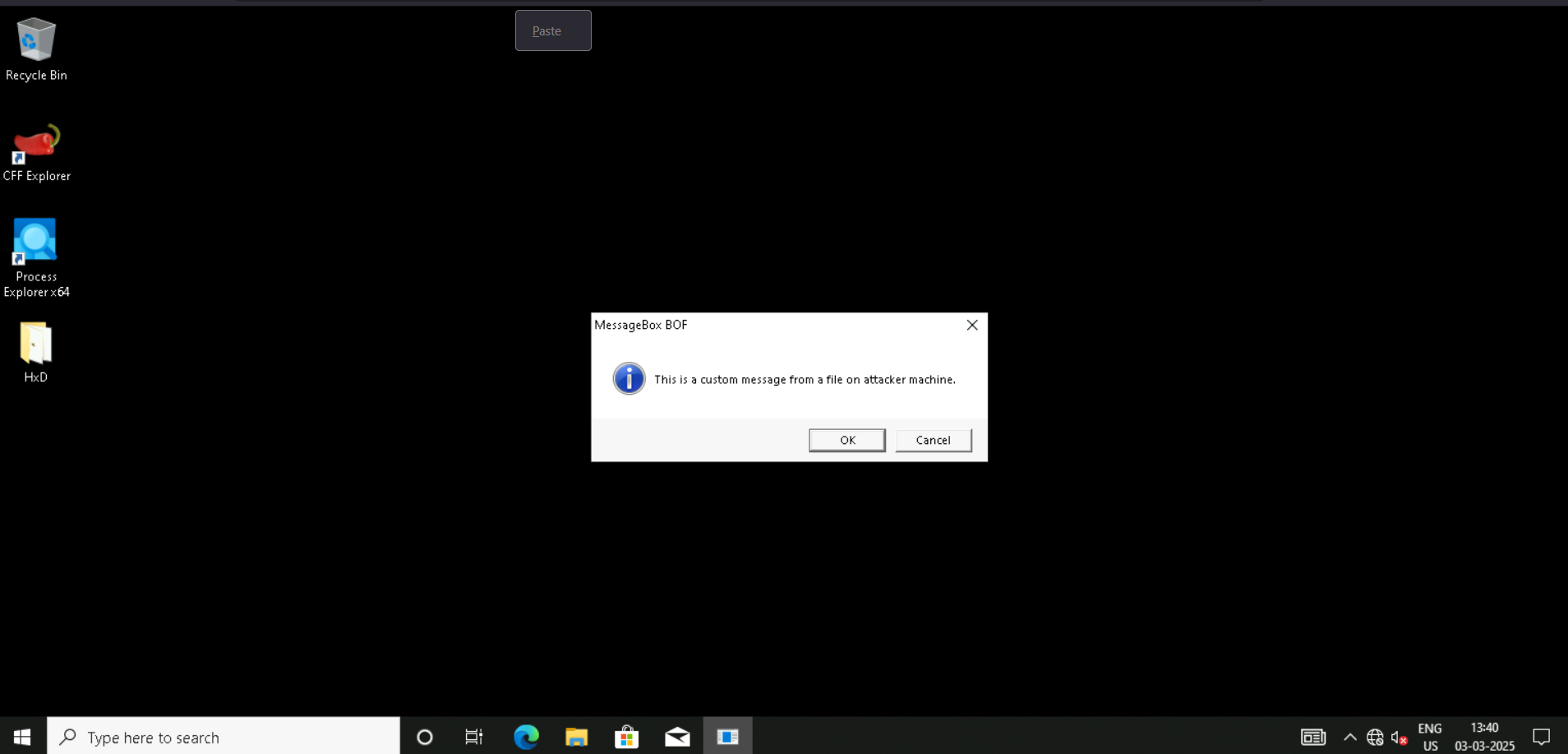Click the muted volume tray icon
1568x754 pixels.
click(x=1399, y=737)
